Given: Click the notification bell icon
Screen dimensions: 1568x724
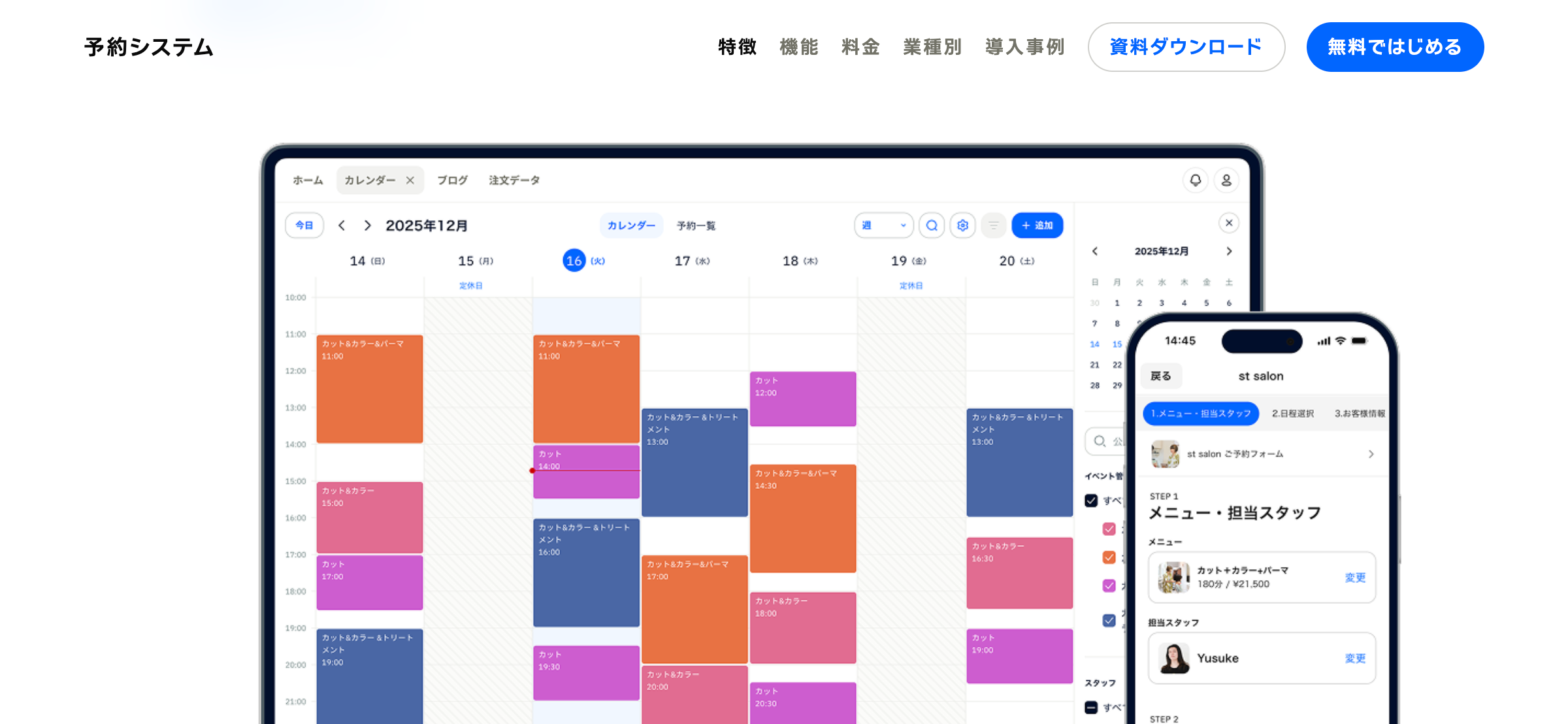Looking at the screenshot, I should (x=1195, y=180).
